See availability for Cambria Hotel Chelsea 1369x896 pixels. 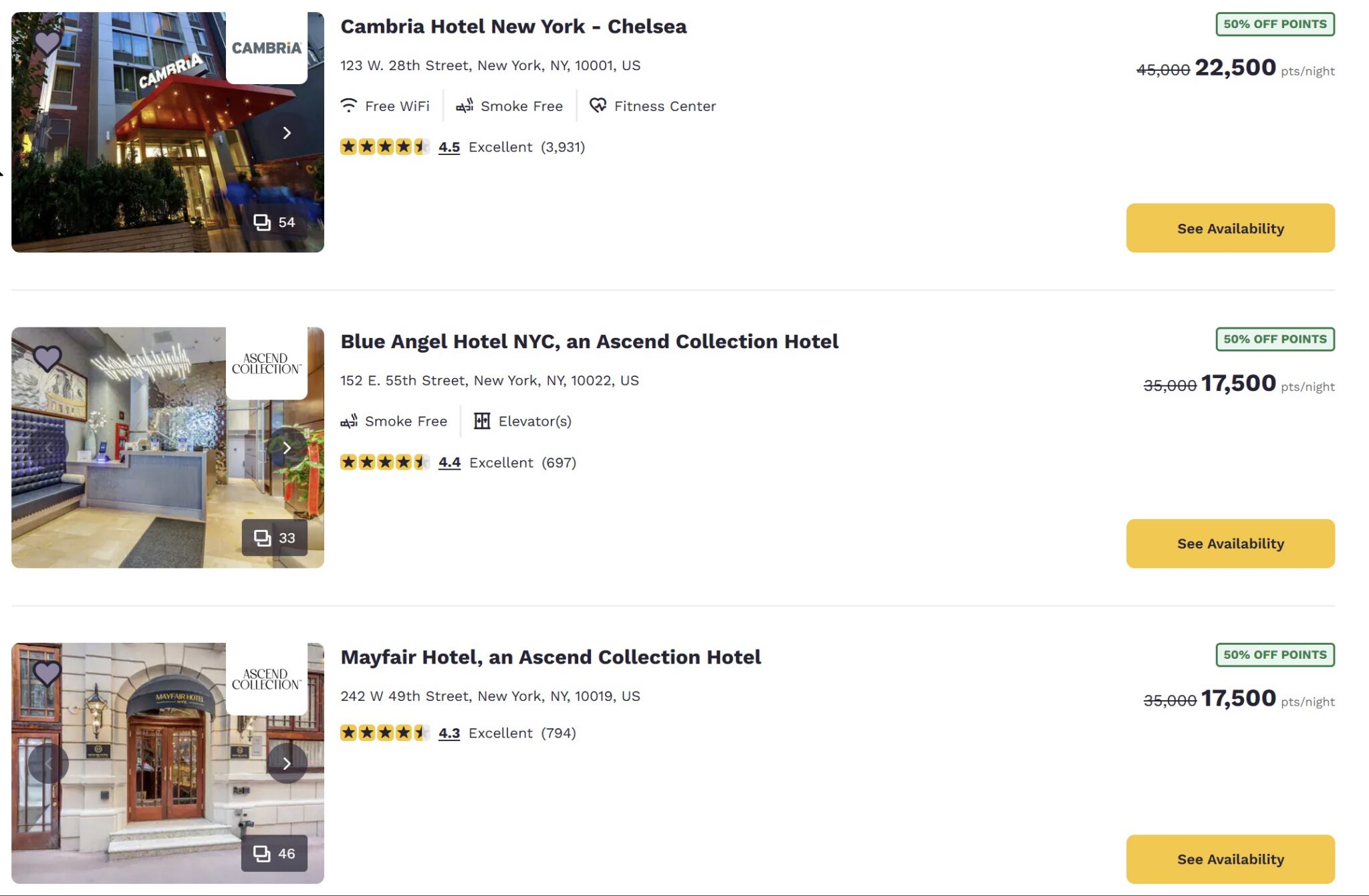[1230, 229]
